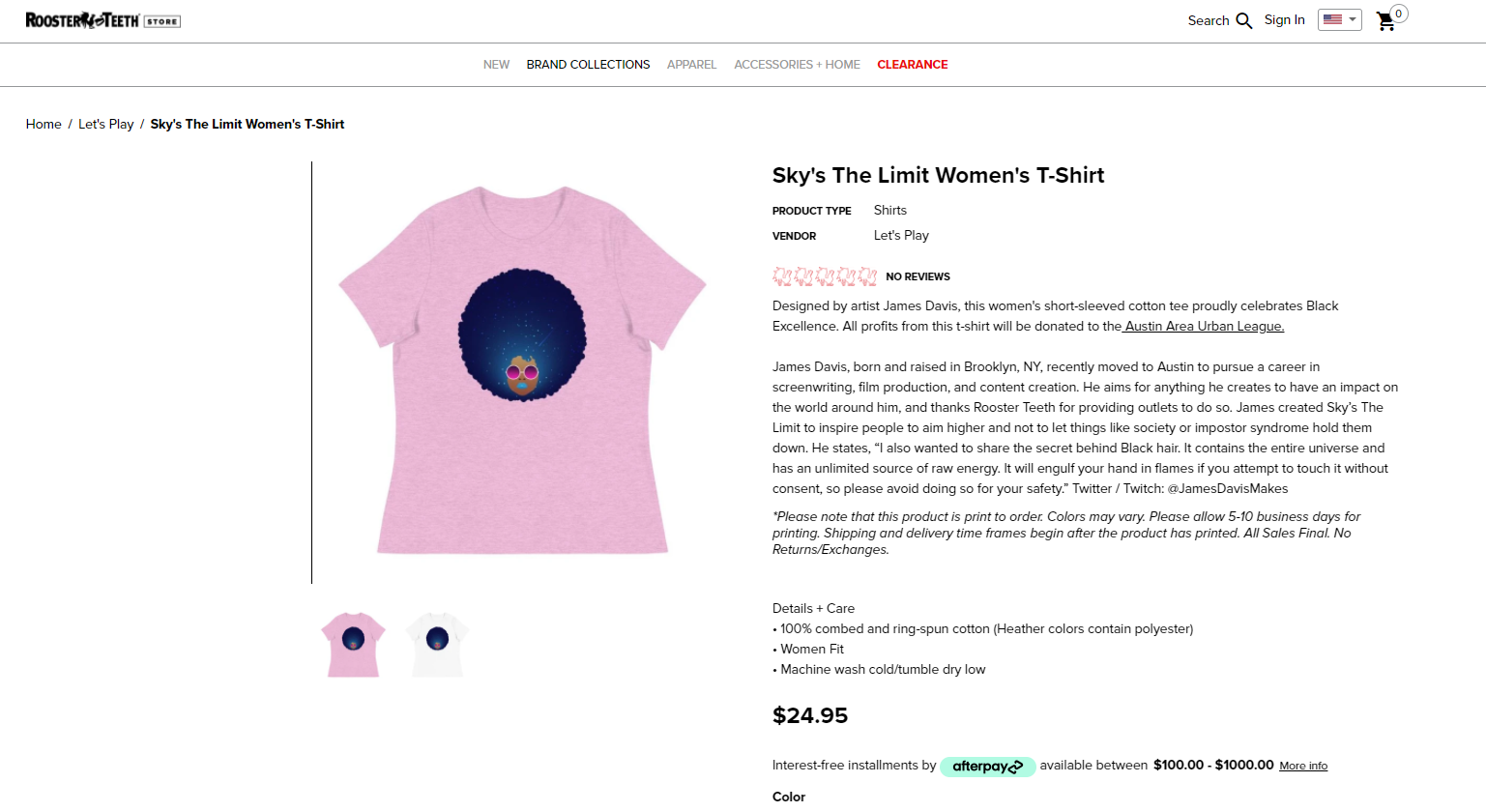Open the ACCESSORIES + HOME menu

click(797, 65)
